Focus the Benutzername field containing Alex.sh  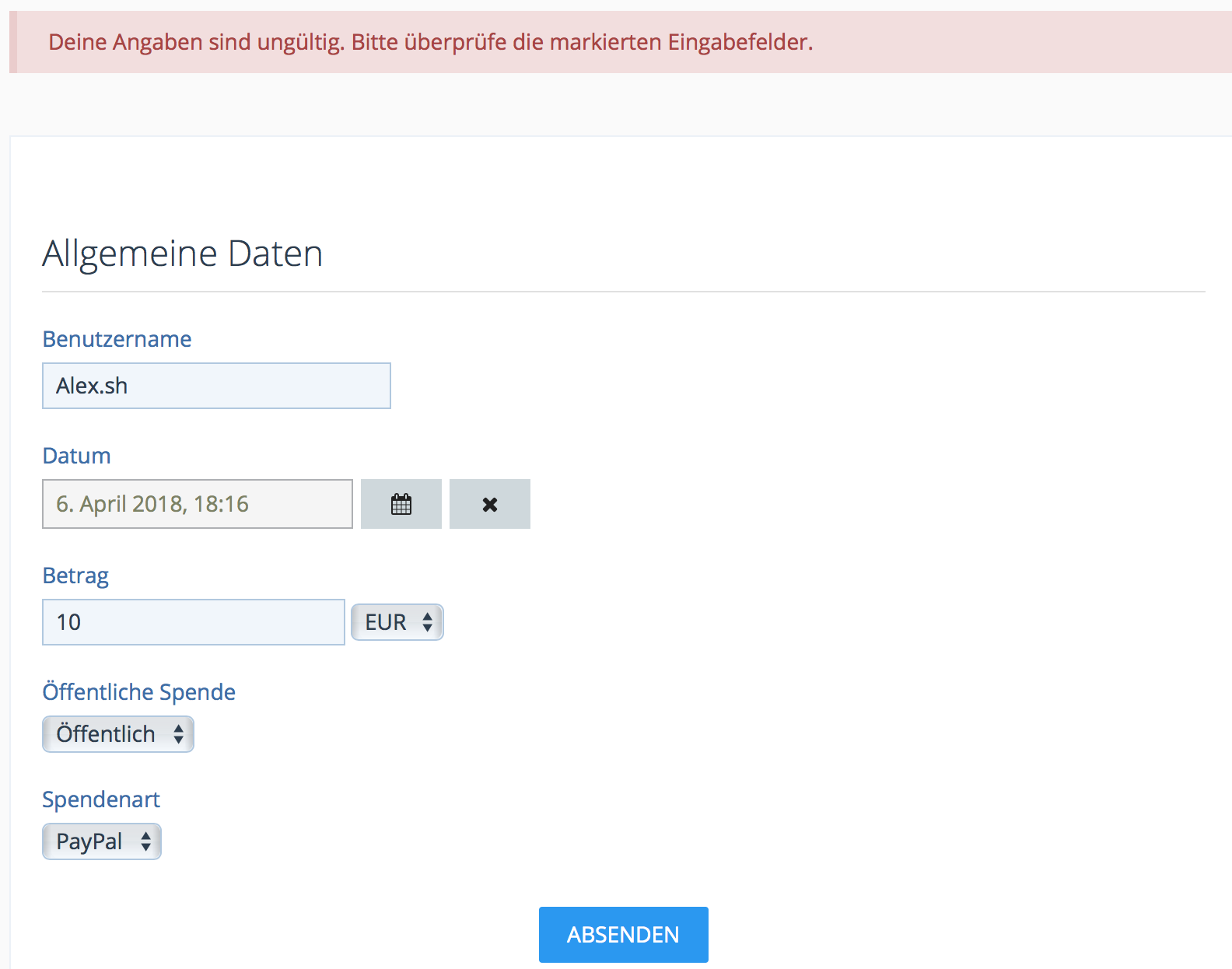click(x=216, y=386)
